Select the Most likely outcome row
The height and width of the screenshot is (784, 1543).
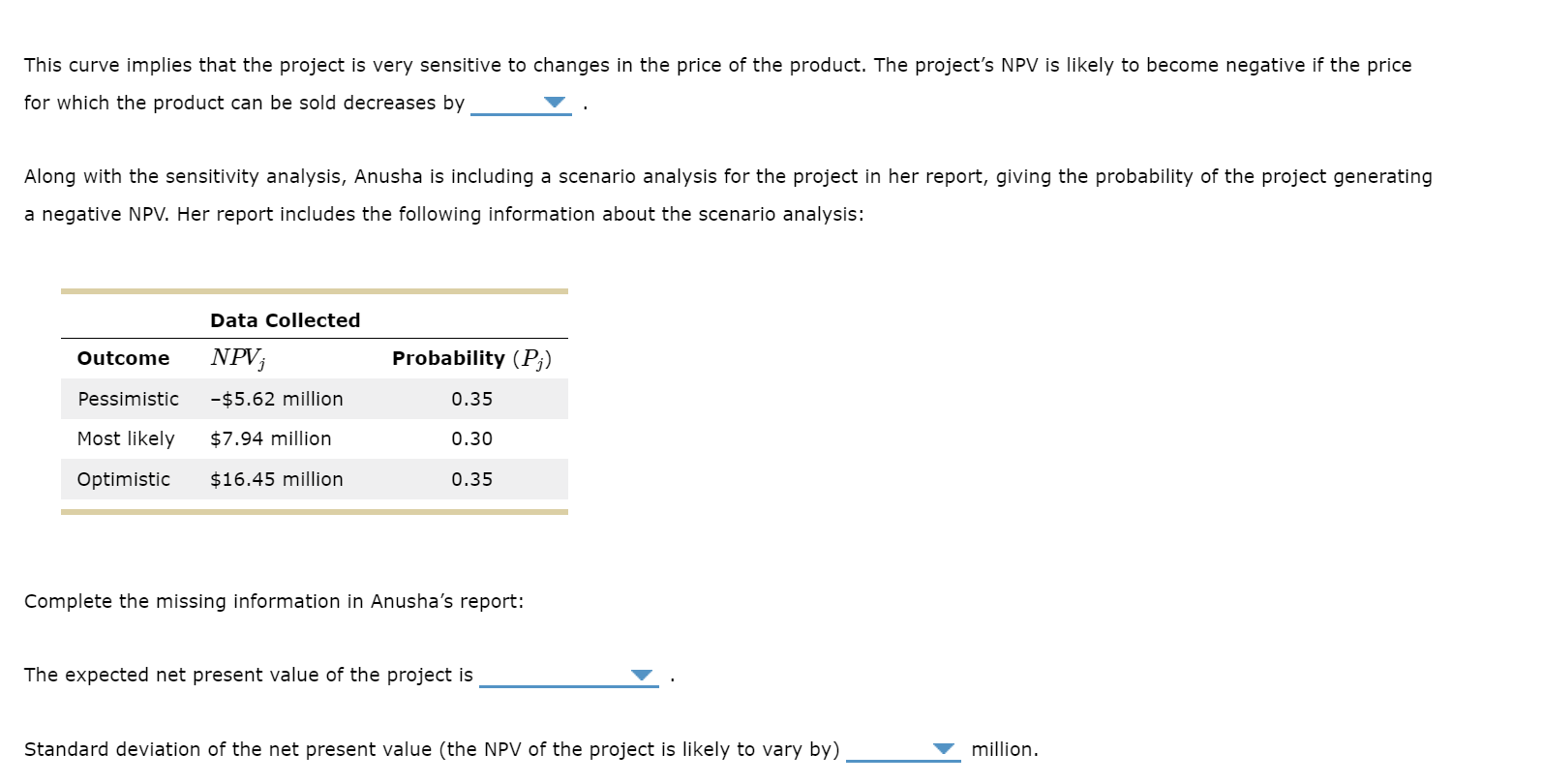point(126,437)
